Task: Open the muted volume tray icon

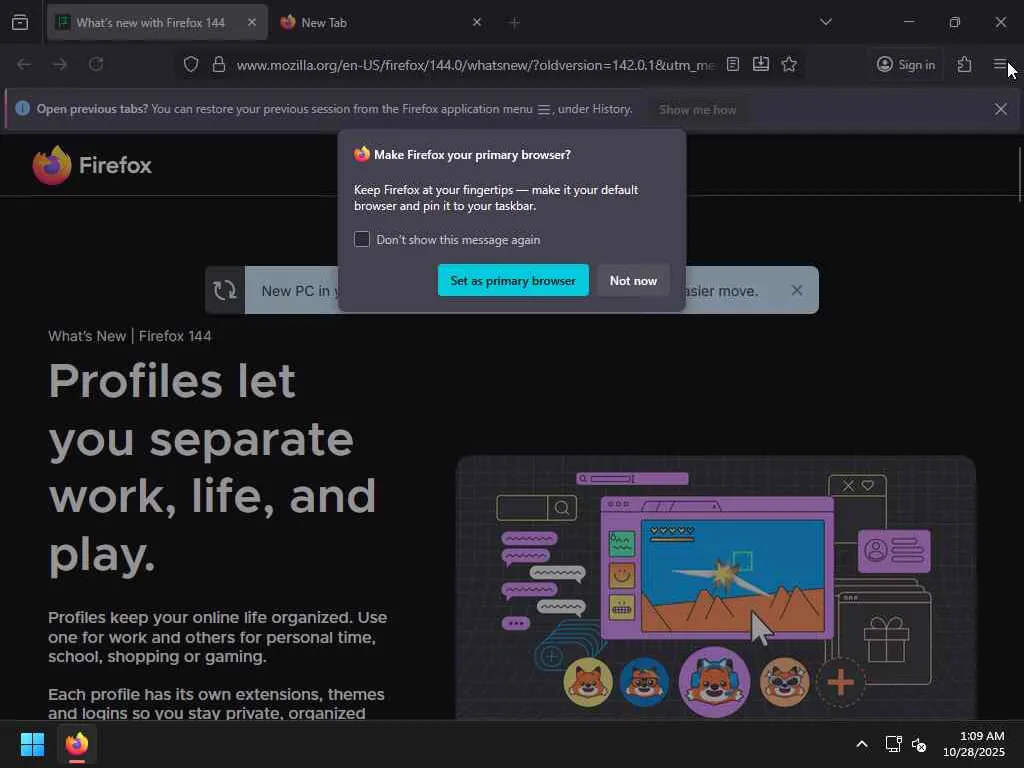Action: point(919,744)
